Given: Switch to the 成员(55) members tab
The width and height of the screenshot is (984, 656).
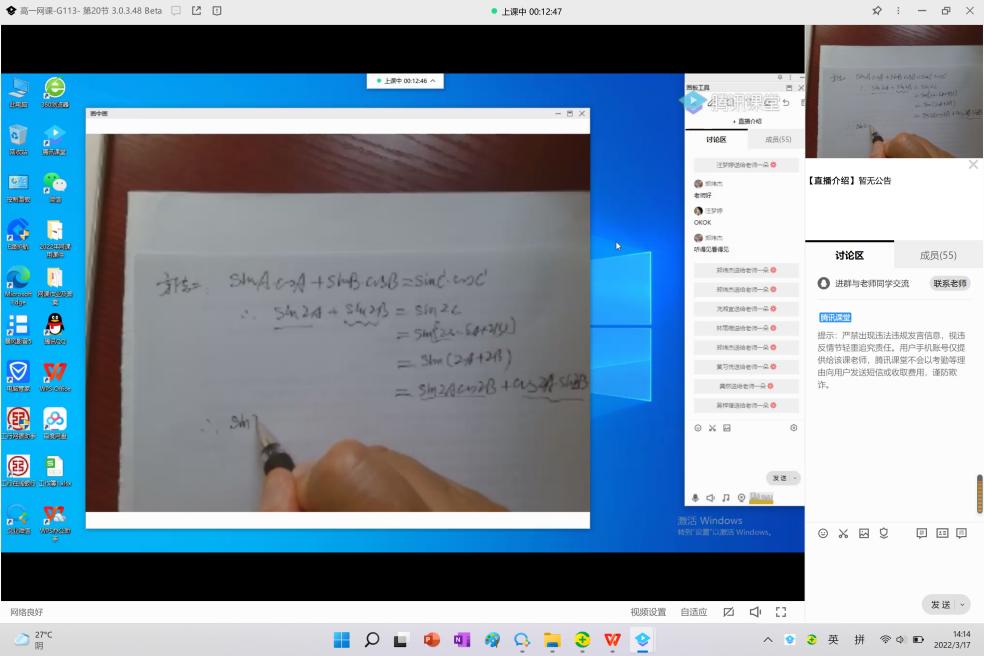Looking at the screenshot, I should [938, 255].
